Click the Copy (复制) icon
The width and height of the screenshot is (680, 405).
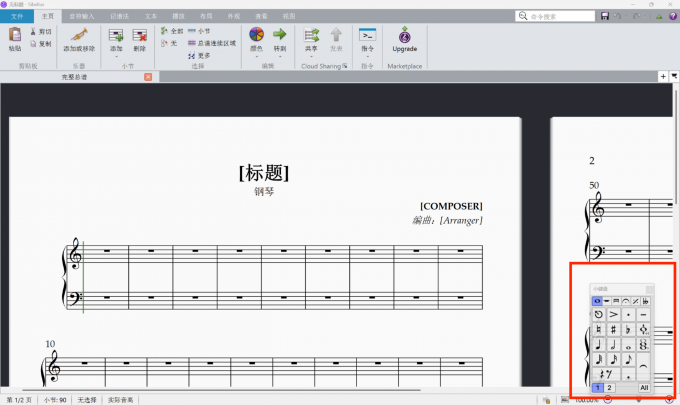(x=33, y=44)
